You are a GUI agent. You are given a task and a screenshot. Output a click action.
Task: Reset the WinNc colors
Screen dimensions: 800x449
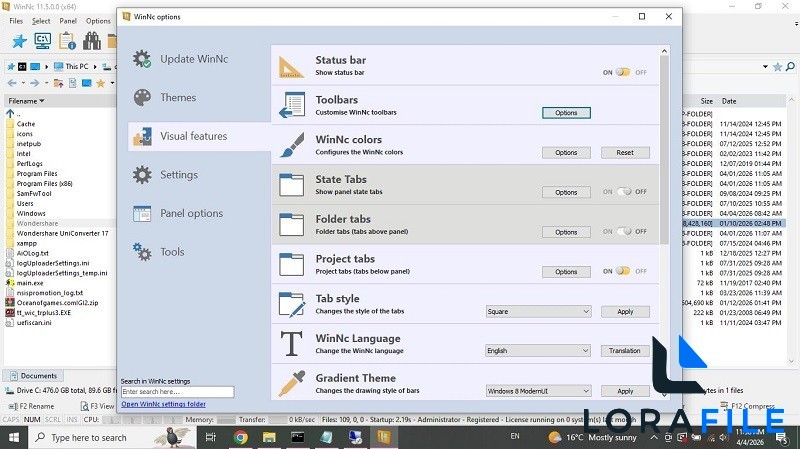[x=626, y=153]
